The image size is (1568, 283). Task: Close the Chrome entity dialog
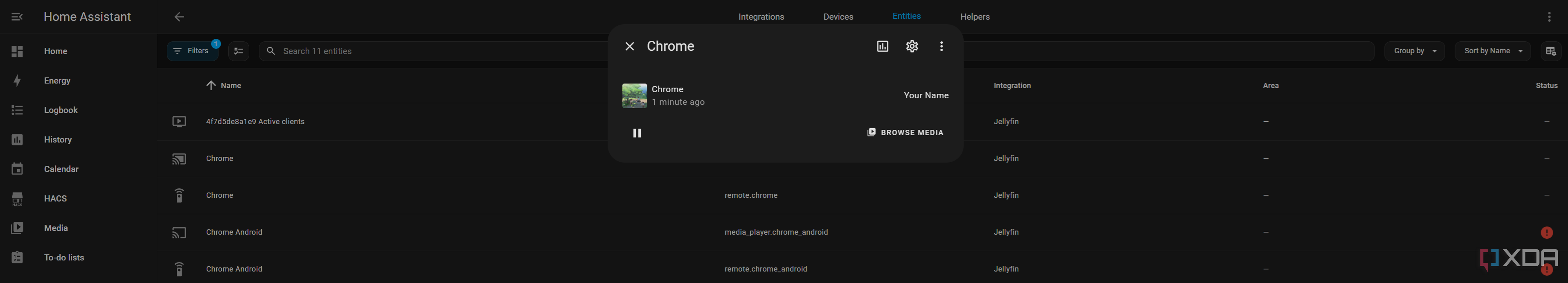(629, 46)
